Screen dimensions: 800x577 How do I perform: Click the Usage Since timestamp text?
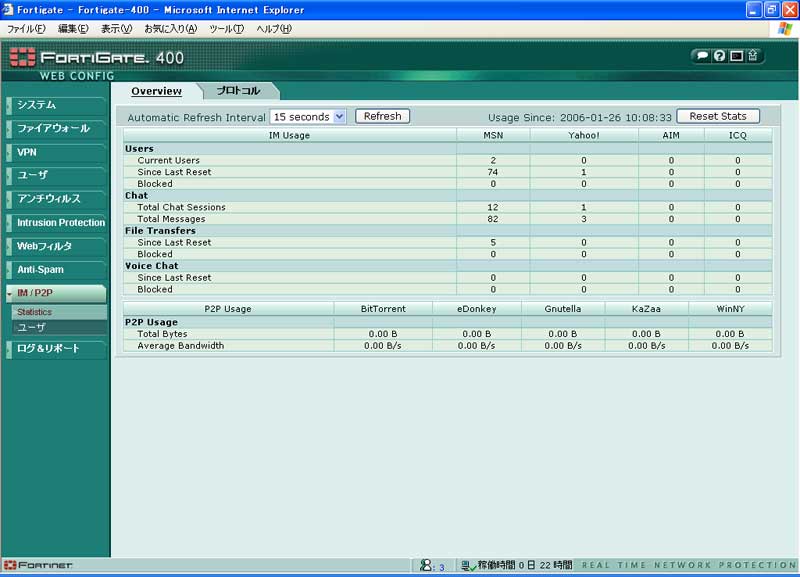(x=580, y=117)
